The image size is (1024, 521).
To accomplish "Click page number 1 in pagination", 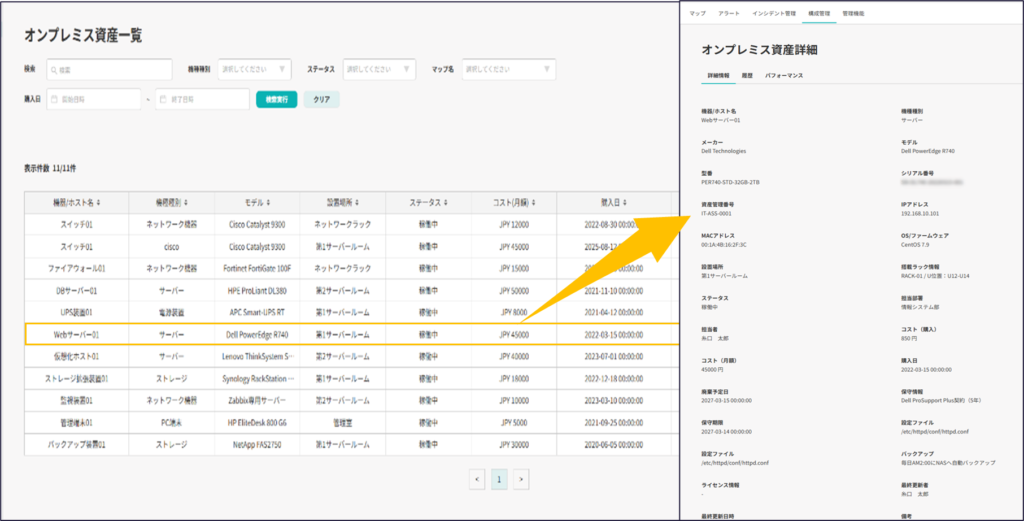I will point(499,479).
